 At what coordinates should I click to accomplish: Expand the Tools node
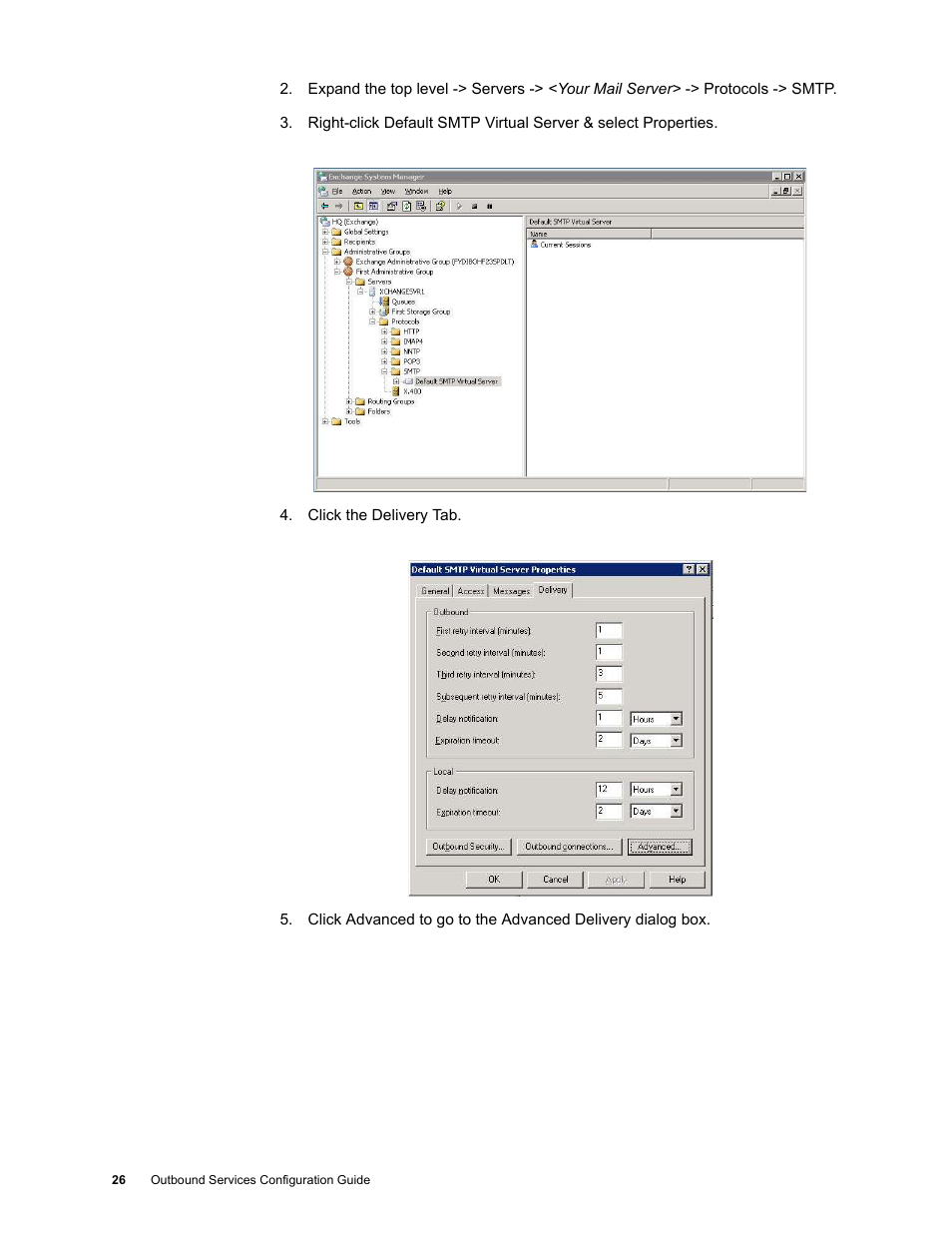point(324,421)
